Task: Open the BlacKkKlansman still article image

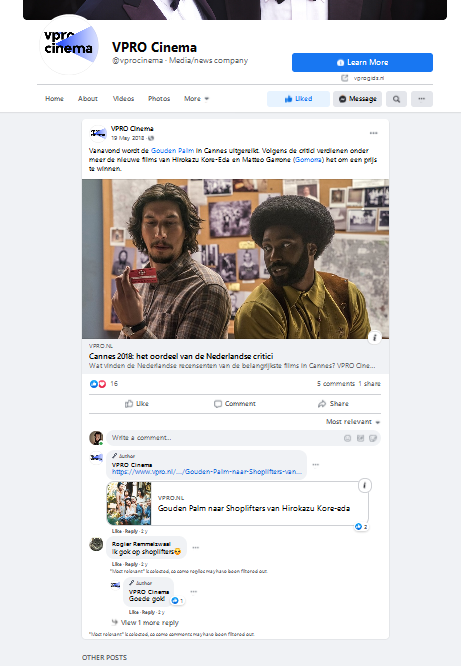Action: pos(235,259)
